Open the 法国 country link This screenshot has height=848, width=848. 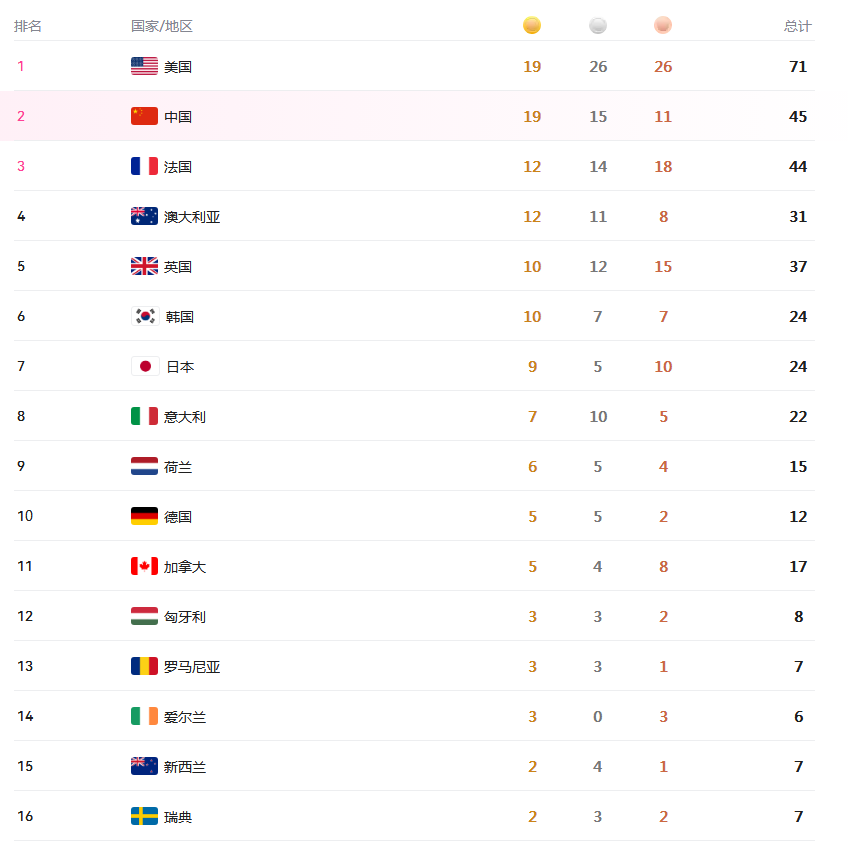coord(178,167)
